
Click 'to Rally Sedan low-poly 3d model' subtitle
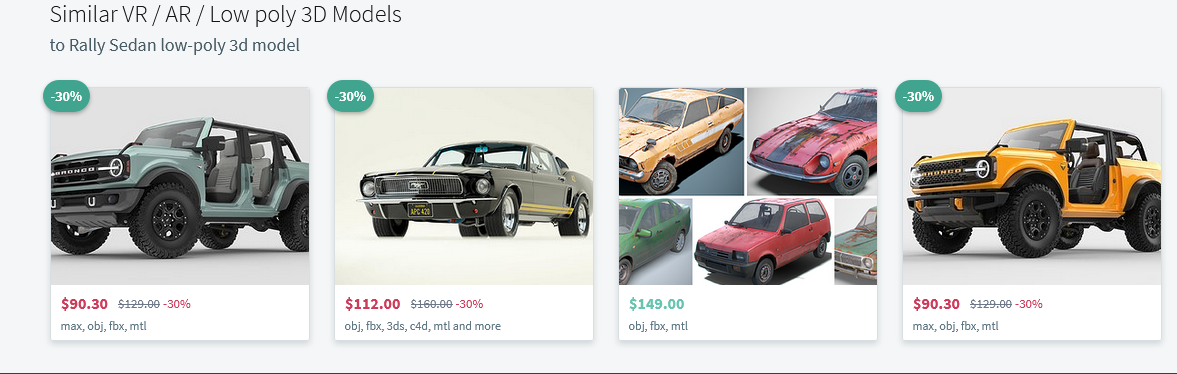174,45
